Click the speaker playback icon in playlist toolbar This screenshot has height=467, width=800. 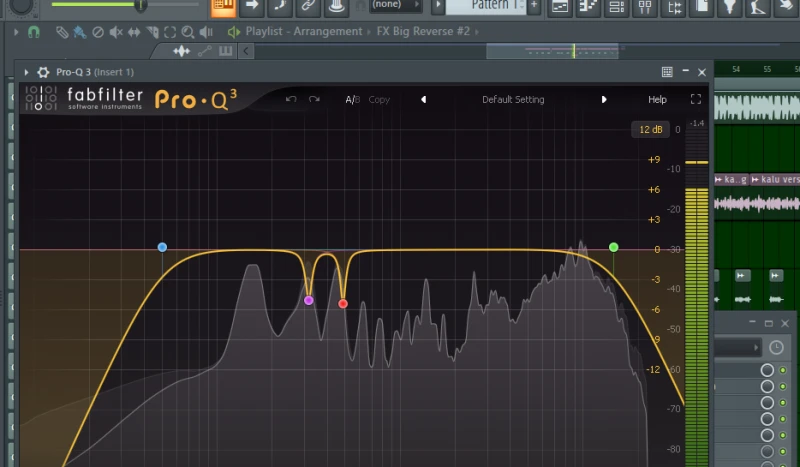click(x=206, y=32)
